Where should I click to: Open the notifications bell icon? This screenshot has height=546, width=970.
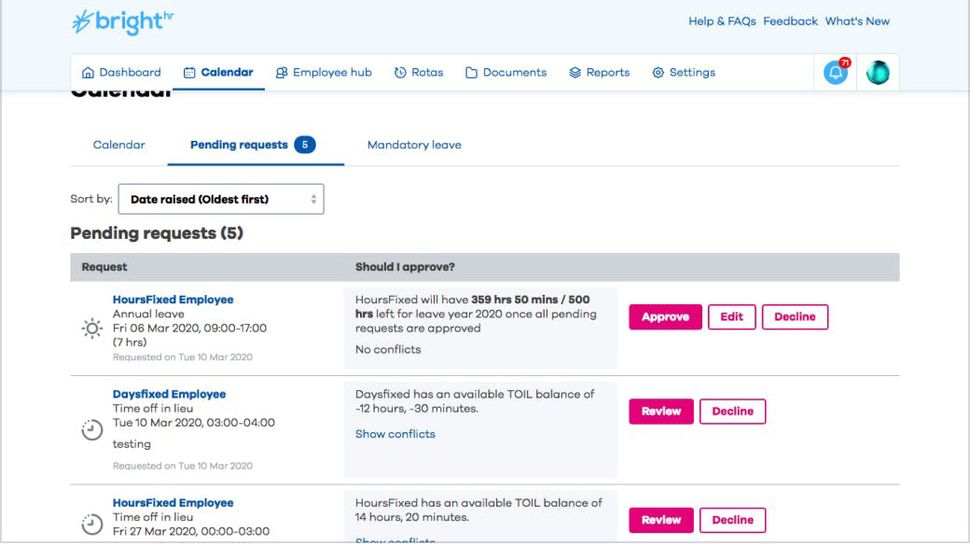(835, 73)
